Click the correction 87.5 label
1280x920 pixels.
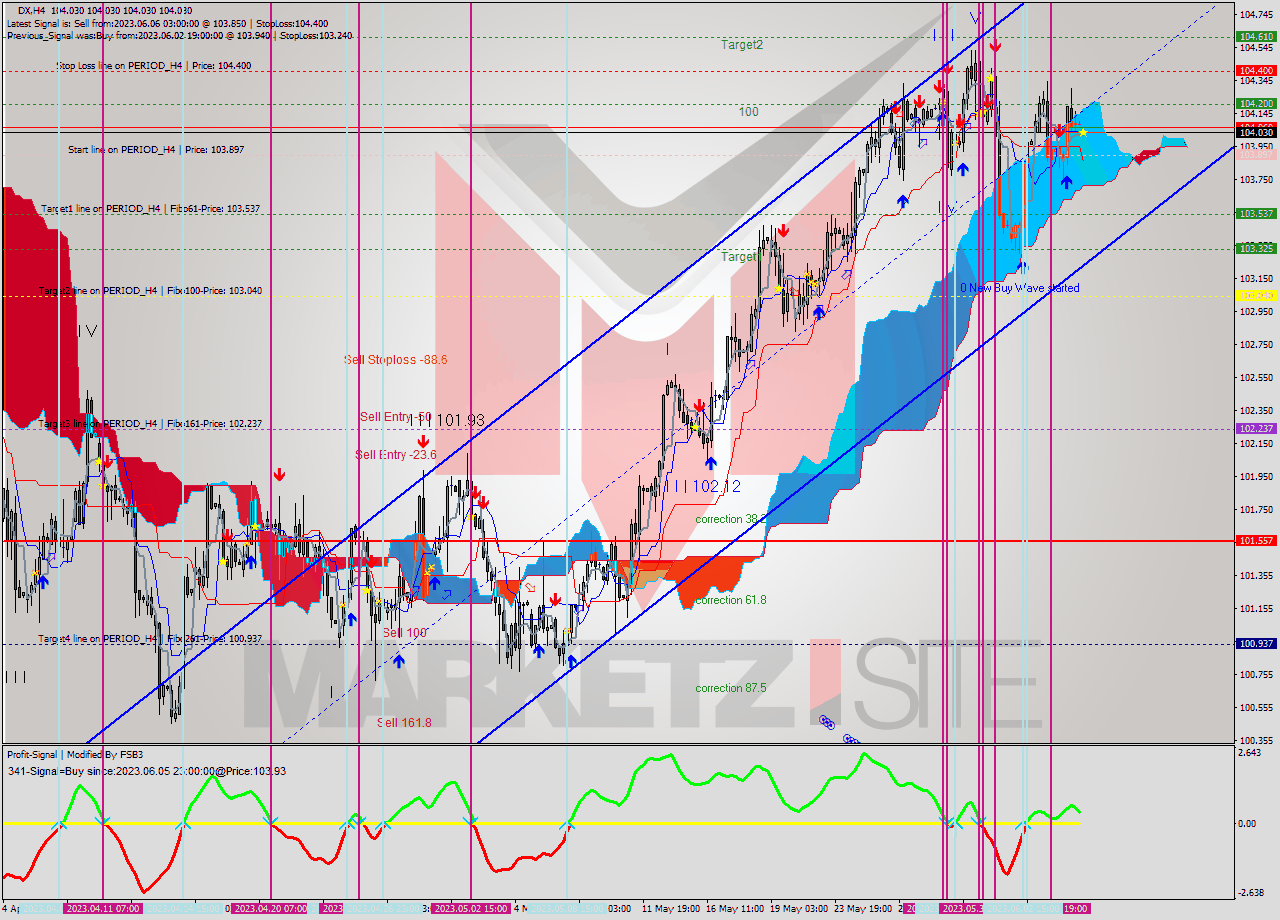pos(731,688)
